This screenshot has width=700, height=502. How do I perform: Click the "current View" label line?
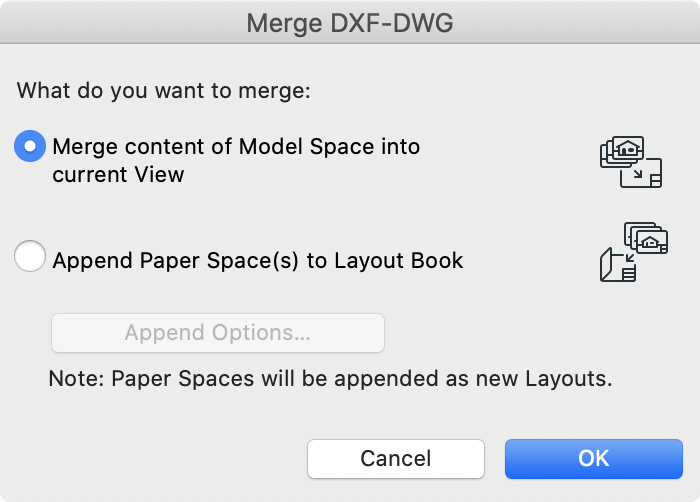118,174
